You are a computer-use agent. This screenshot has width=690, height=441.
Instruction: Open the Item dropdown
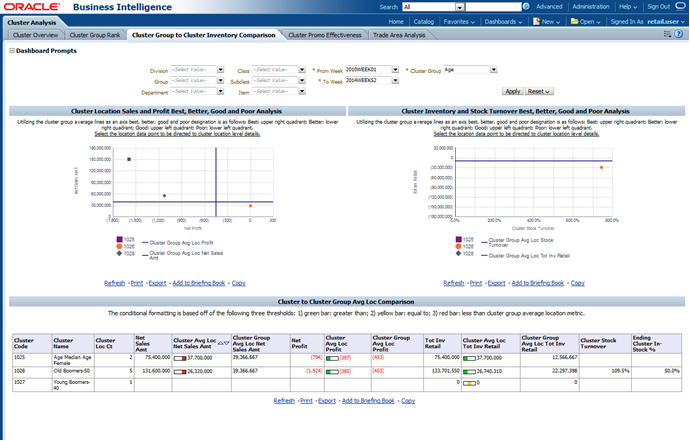pyautogui.click(x=301, y=91)
